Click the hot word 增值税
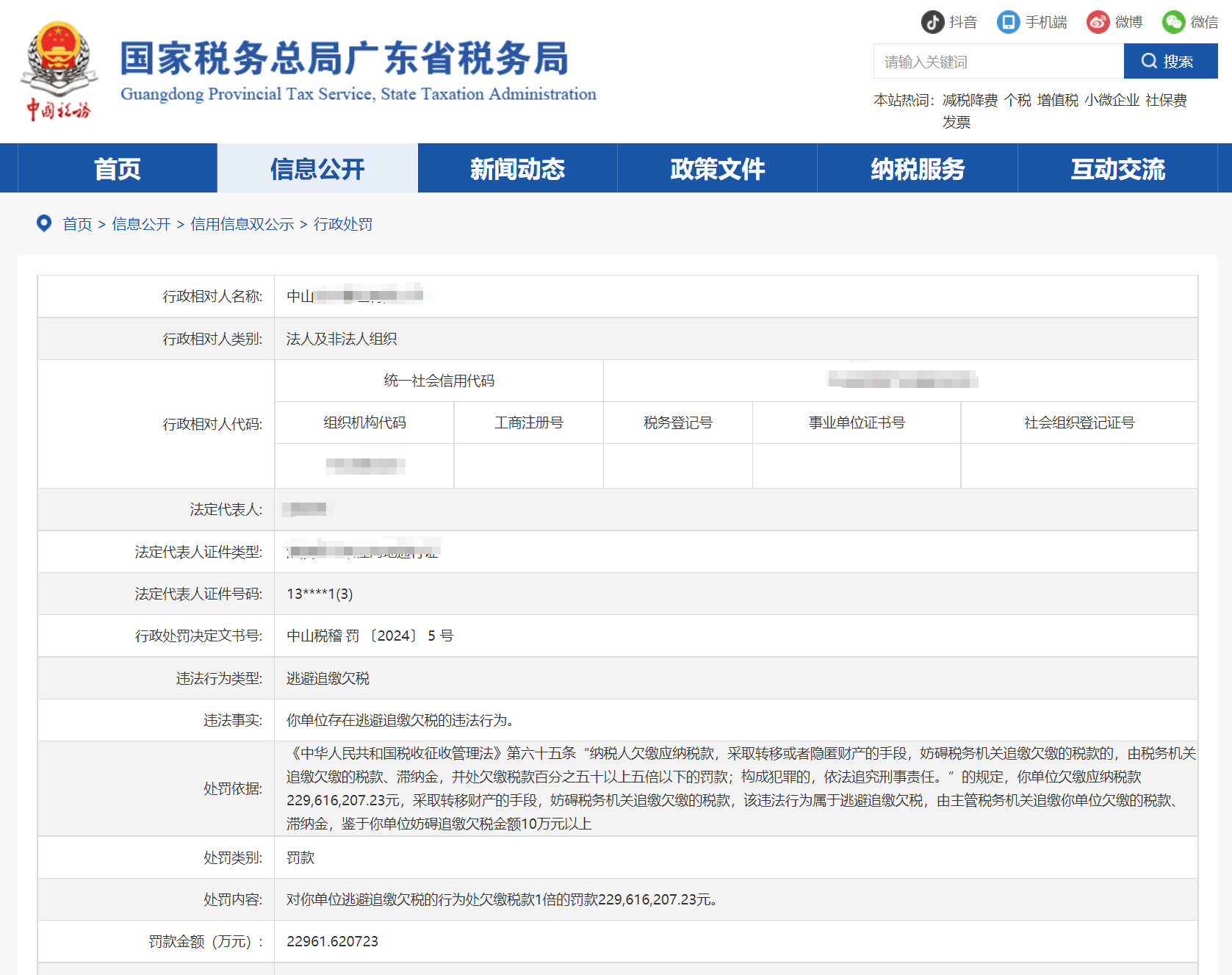 (1058, 100)
